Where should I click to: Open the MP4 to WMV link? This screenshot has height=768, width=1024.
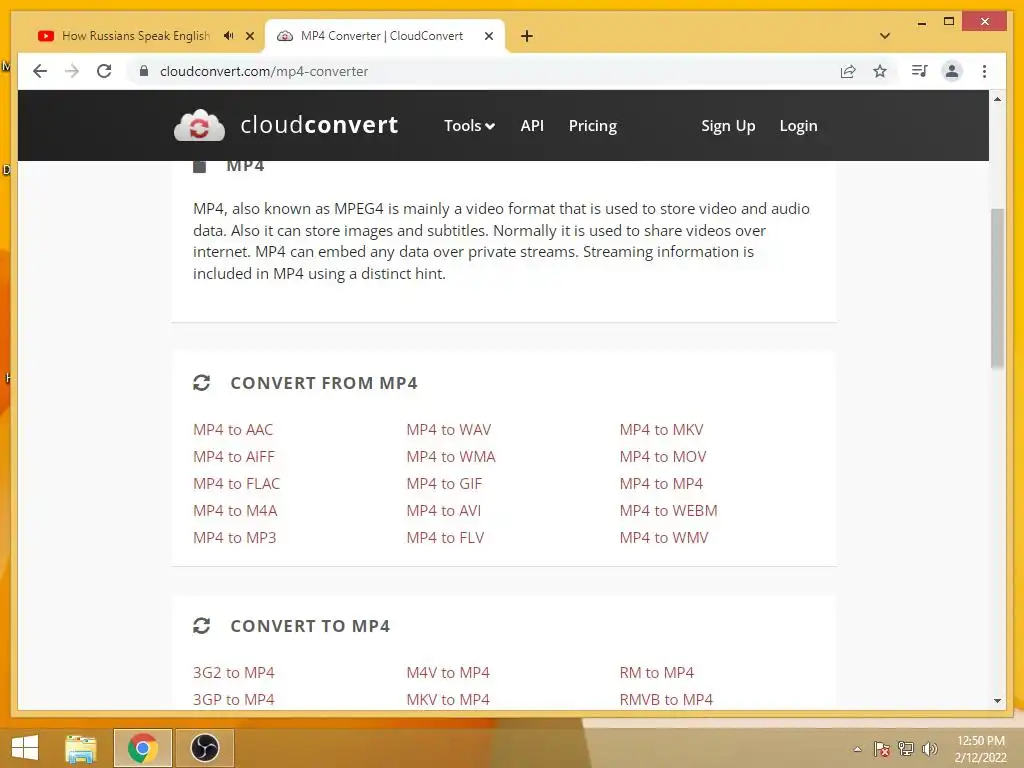pos(664,537)
